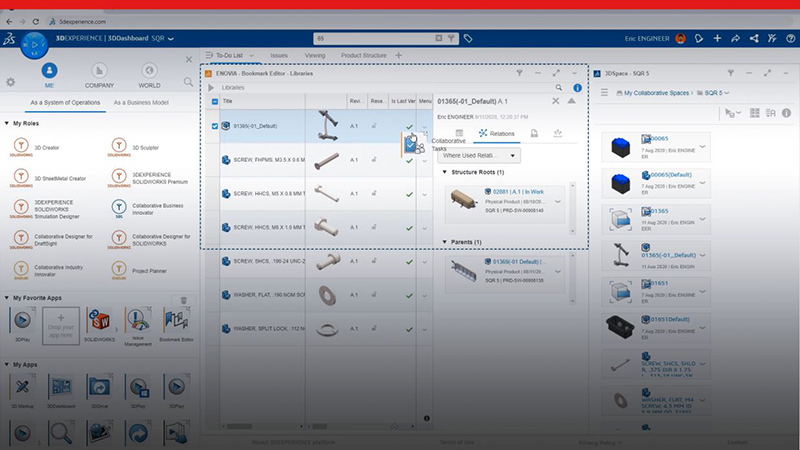Click the Eric ENGINEER user avatar
The image size is (800, 450).
pos(680,38)
